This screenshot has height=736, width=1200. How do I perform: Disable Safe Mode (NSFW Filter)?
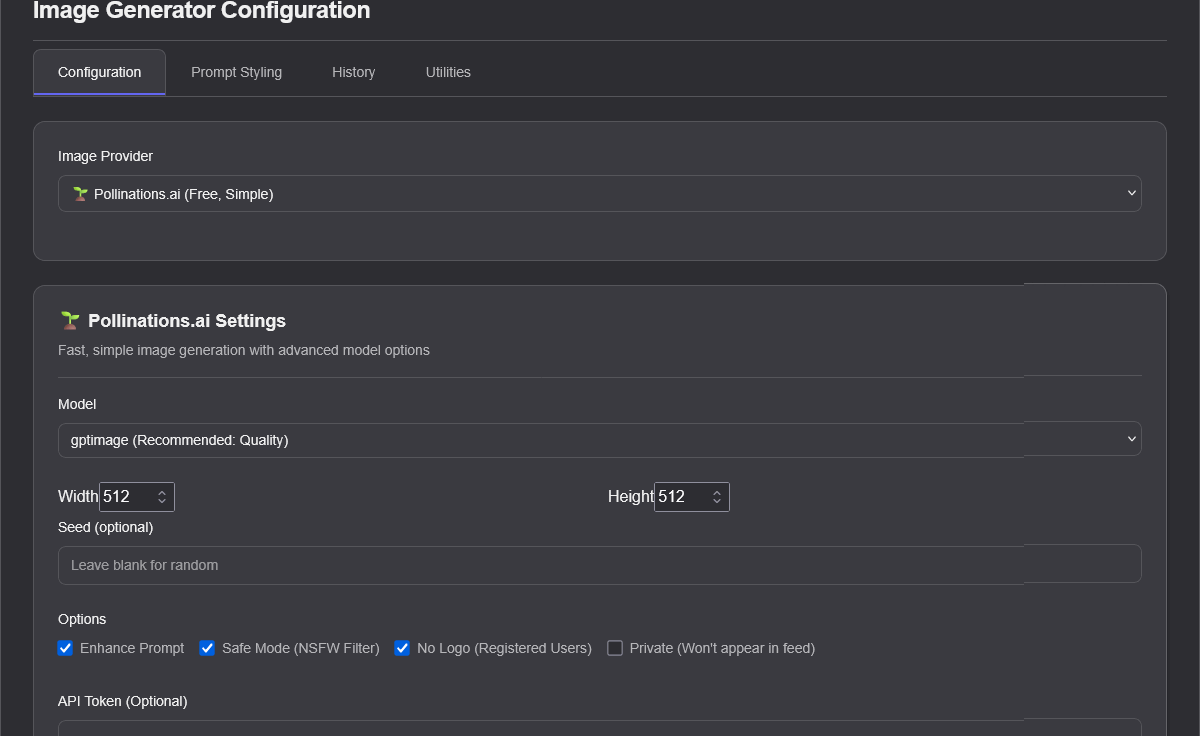pos(207,648)
